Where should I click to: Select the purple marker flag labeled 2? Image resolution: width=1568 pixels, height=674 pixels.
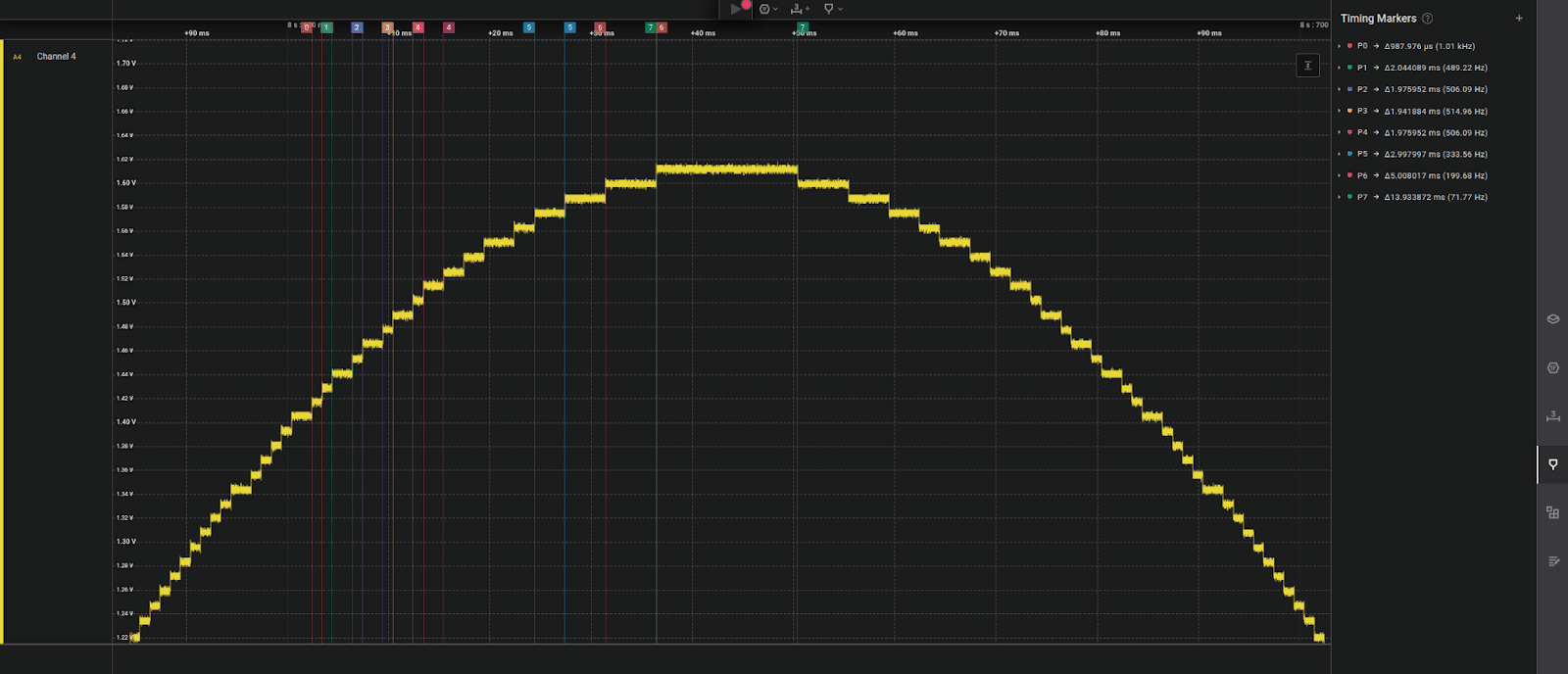(357, 27)
